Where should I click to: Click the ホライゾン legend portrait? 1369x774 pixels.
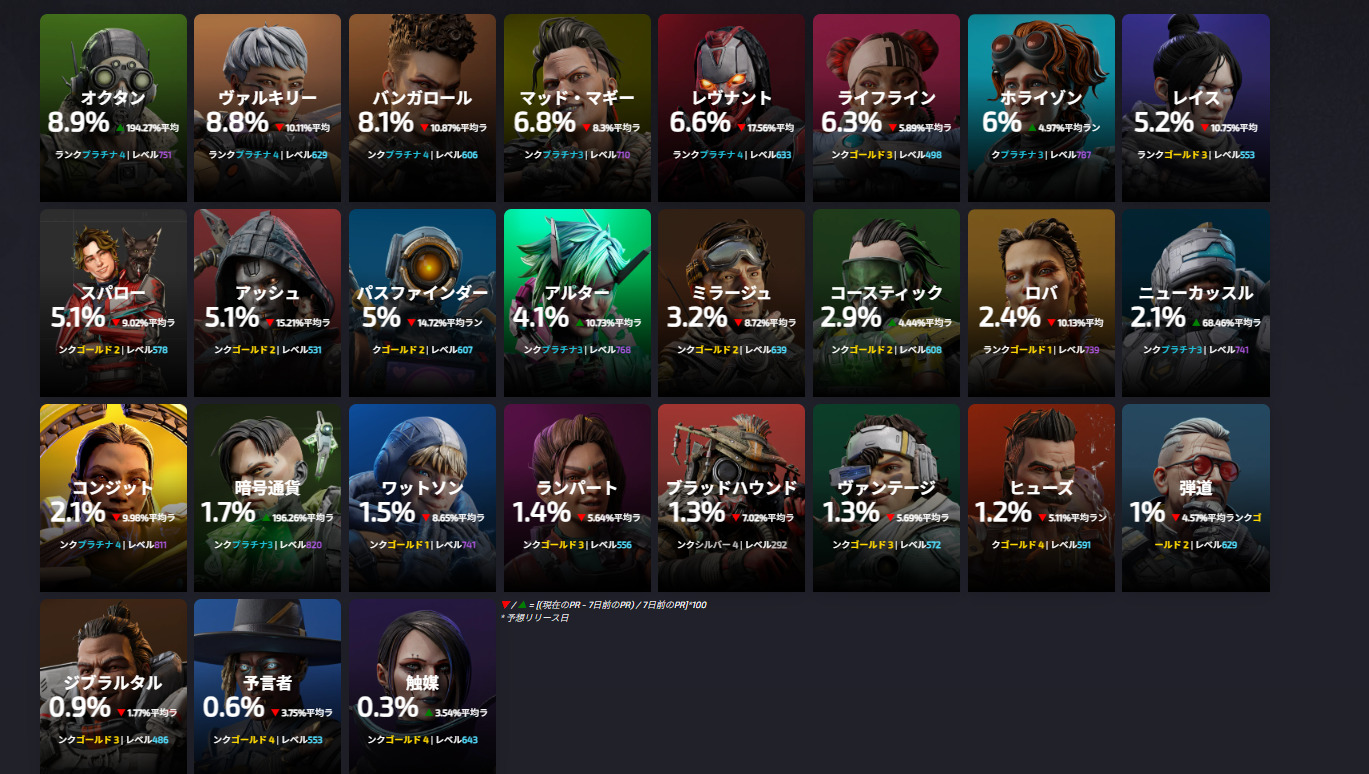(x=1041, y=108)
